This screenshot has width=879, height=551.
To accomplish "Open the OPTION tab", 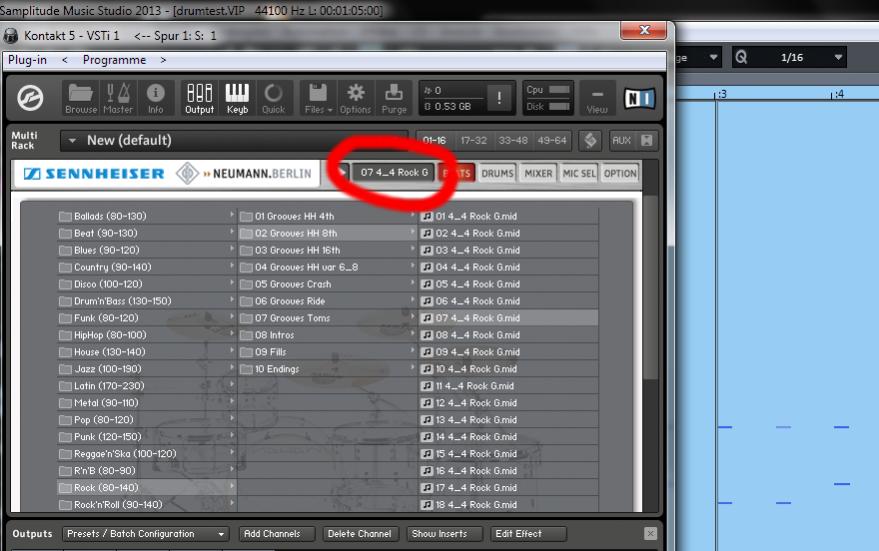I will coord(620,173).
